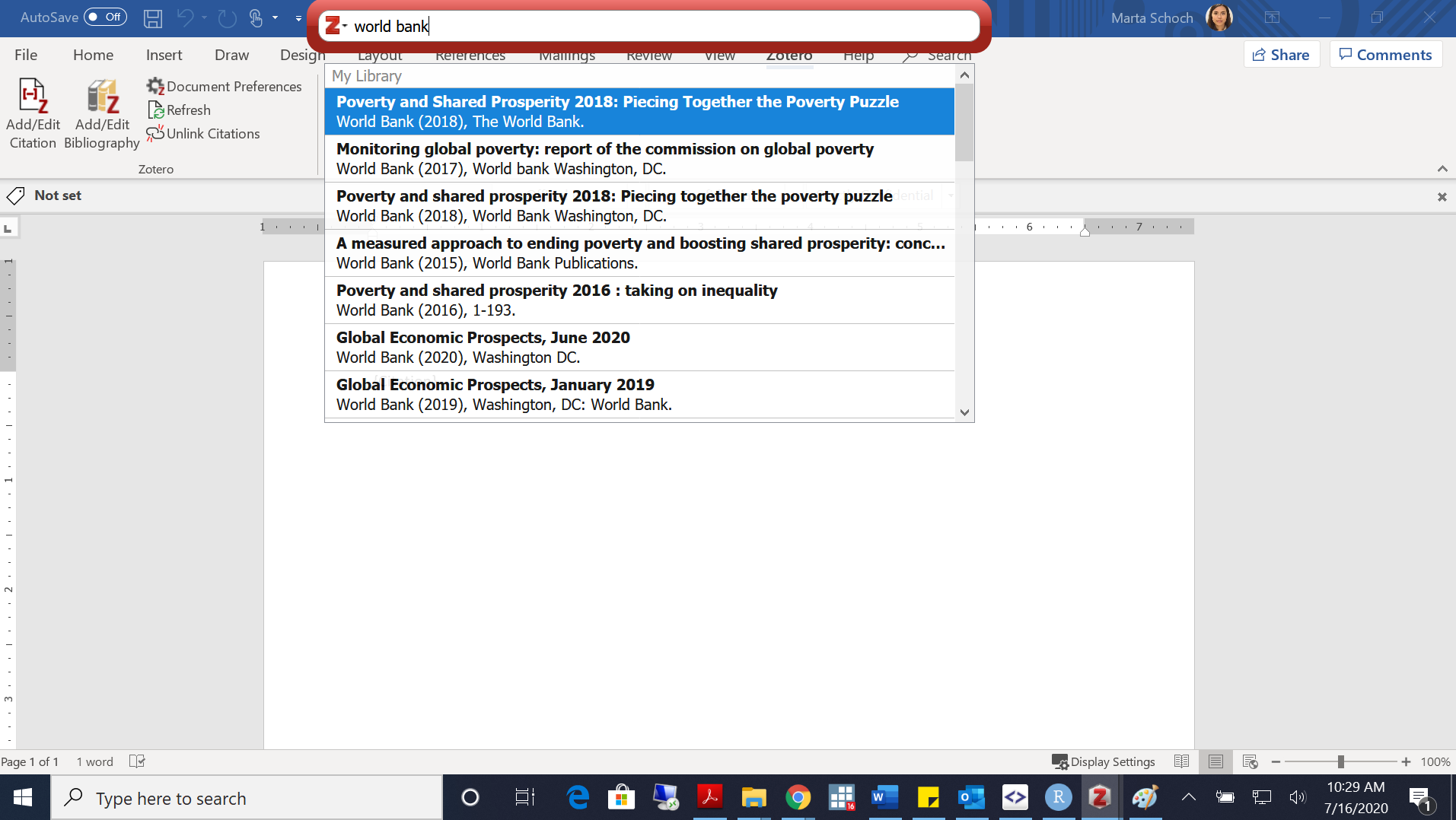Click the tab selector at ruler corner
The width and height of the screenshot is (1456, 820).
click(8, 228)
